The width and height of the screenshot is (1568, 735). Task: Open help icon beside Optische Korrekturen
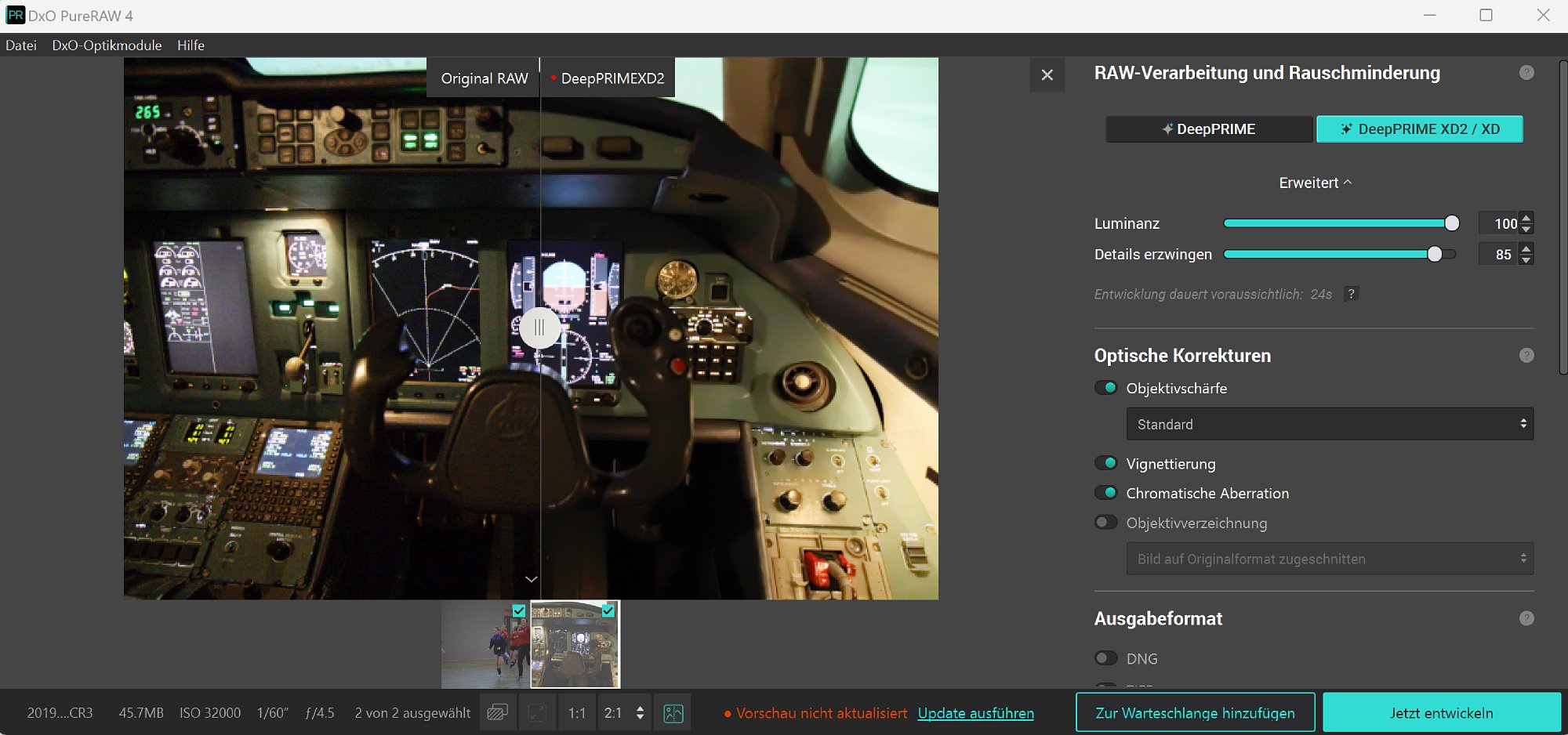tap(1526, 356)
